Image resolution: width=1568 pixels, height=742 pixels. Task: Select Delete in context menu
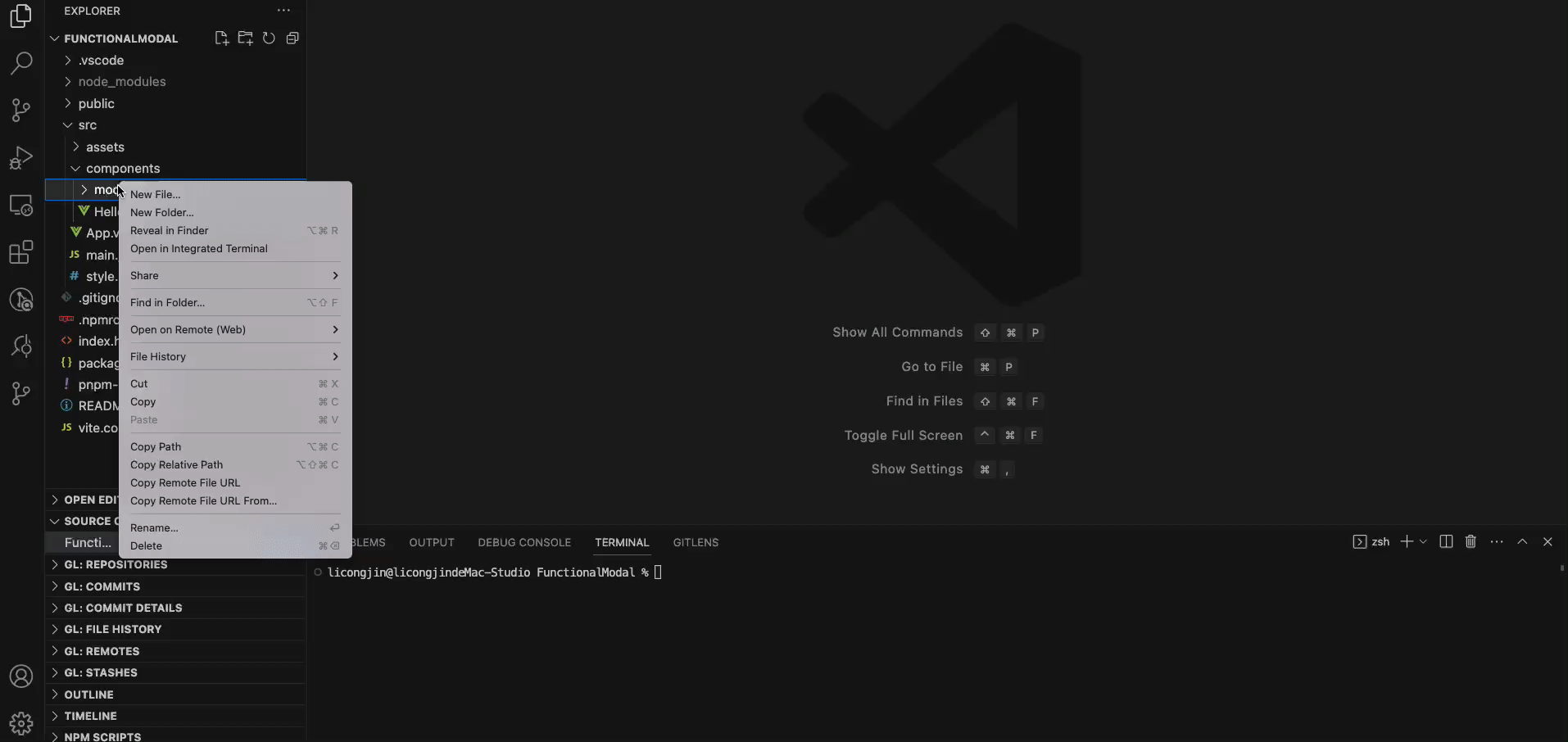(x=235, y=545)
